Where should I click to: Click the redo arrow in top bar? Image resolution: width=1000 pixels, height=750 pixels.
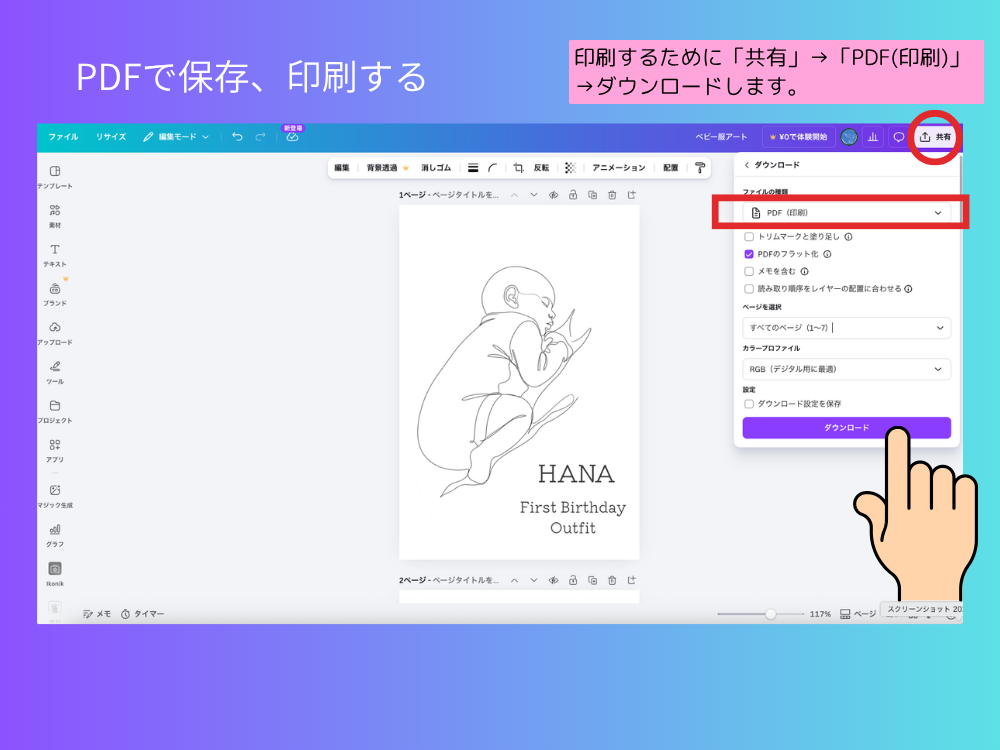pyautogui.click(x=260, y=136)
